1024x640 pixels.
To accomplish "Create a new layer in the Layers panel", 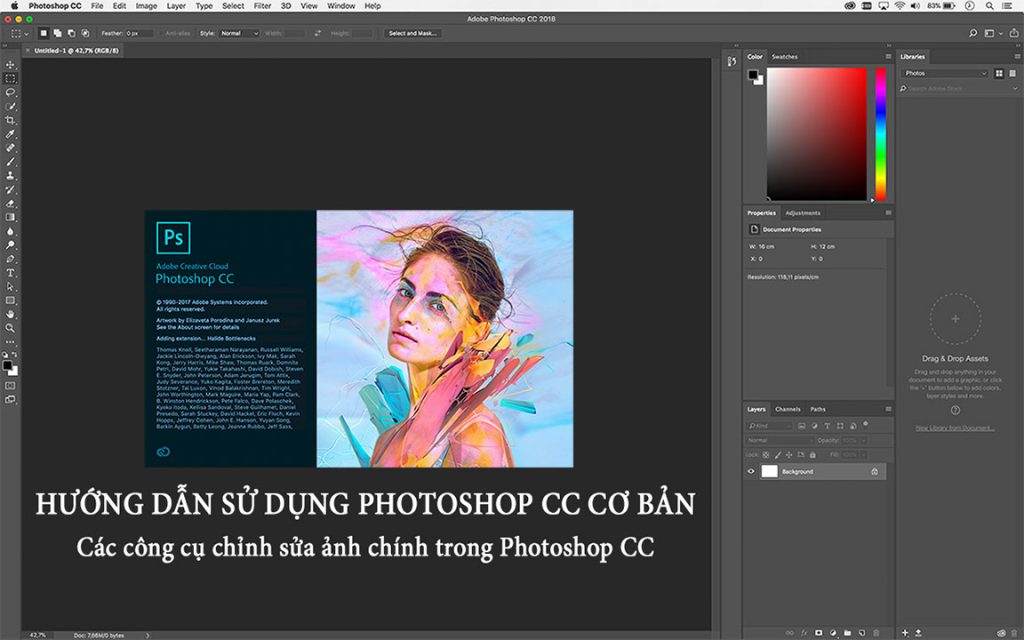I will (861, 632).
